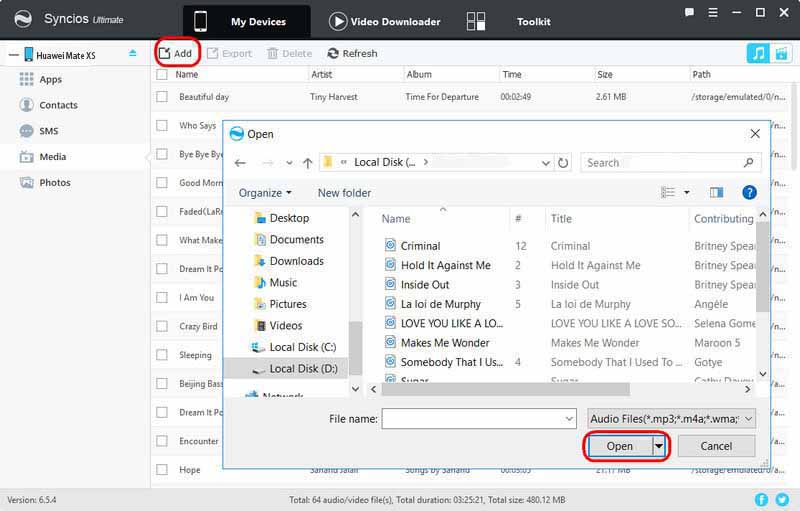Open dialog help question mark icon

749,192
